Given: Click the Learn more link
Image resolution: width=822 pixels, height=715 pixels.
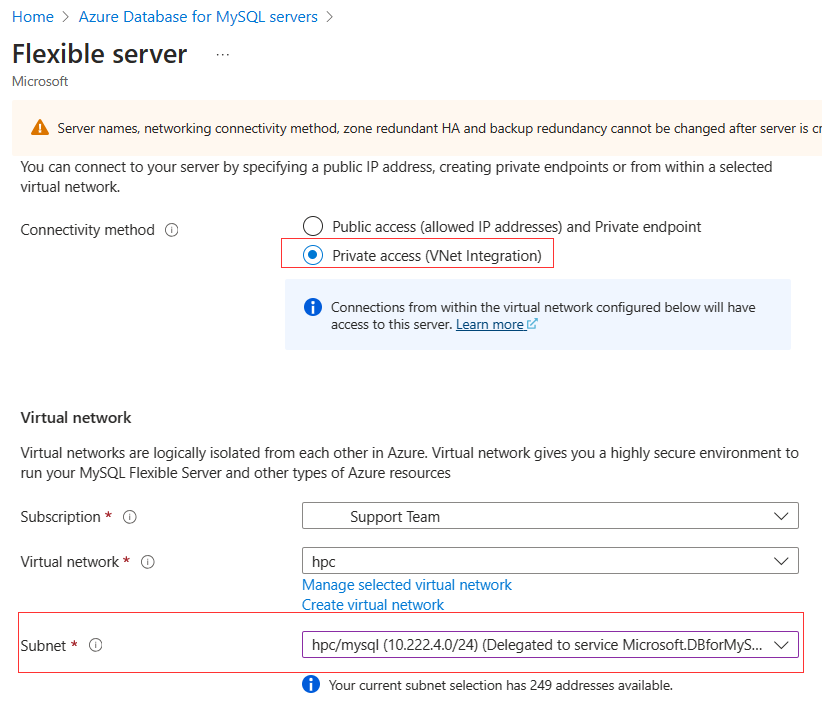Looking at the screenshot, I should tap(490, 324).
